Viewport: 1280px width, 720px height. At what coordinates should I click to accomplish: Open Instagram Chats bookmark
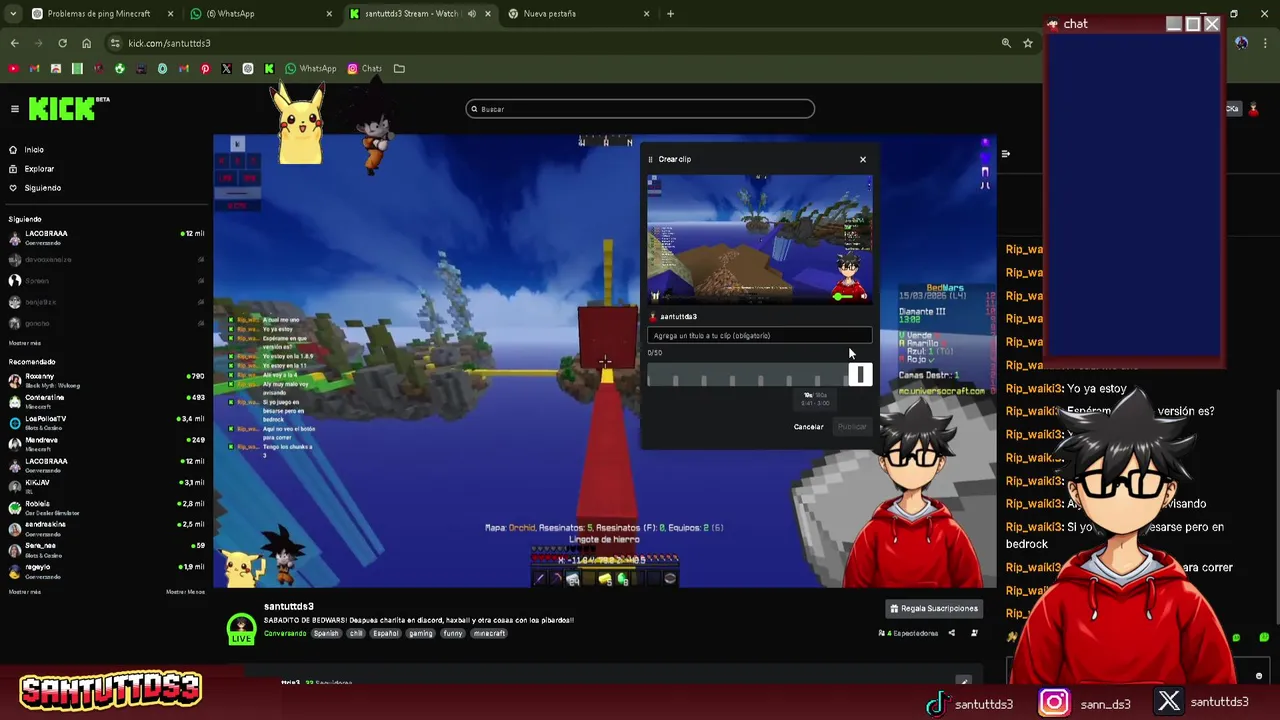[365, 69]
